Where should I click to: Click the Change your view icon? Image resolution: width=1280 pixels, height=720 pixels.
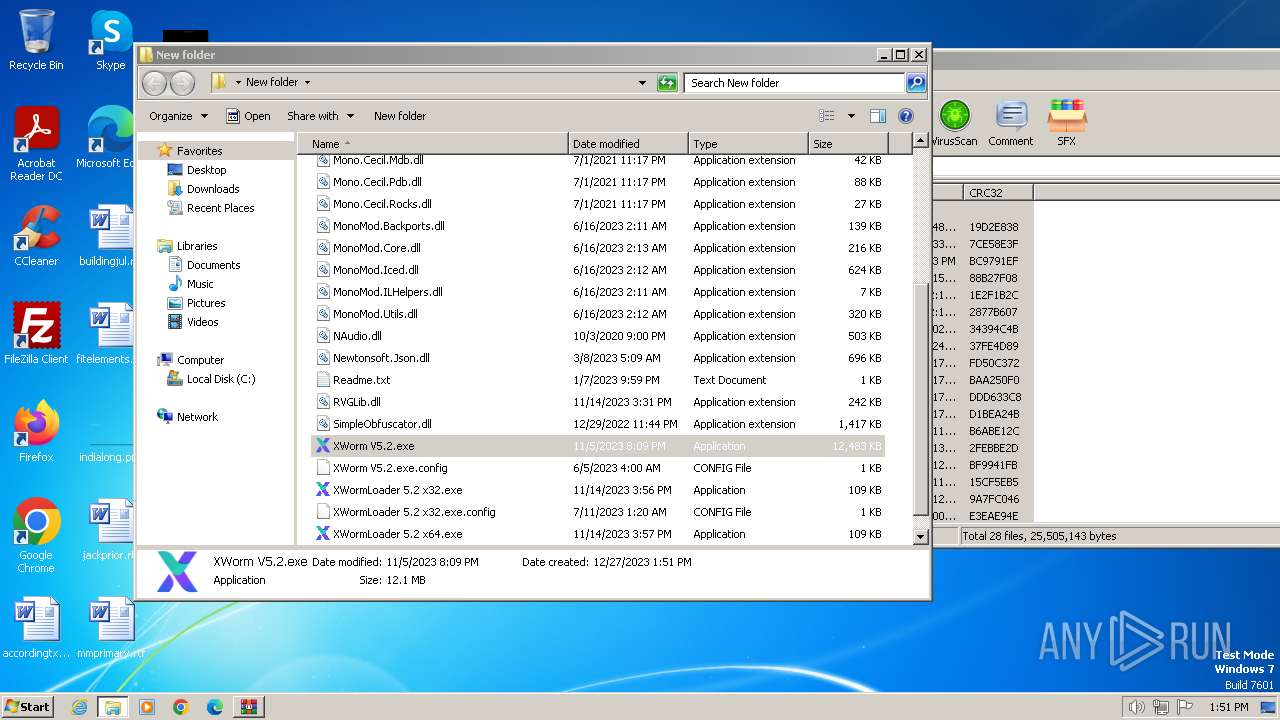[x=827, y=116]
